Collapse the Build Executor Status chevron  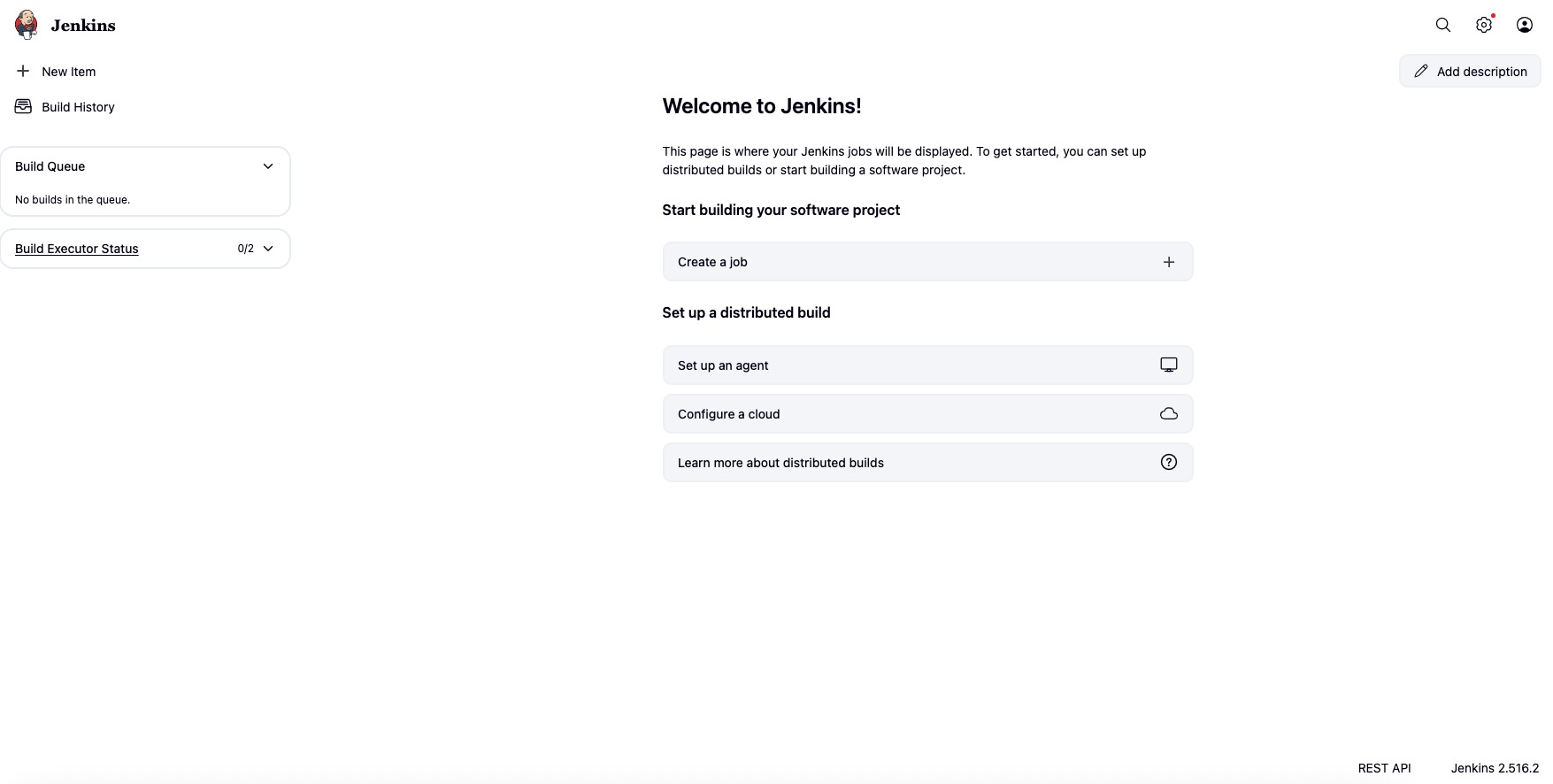point(268,249)
